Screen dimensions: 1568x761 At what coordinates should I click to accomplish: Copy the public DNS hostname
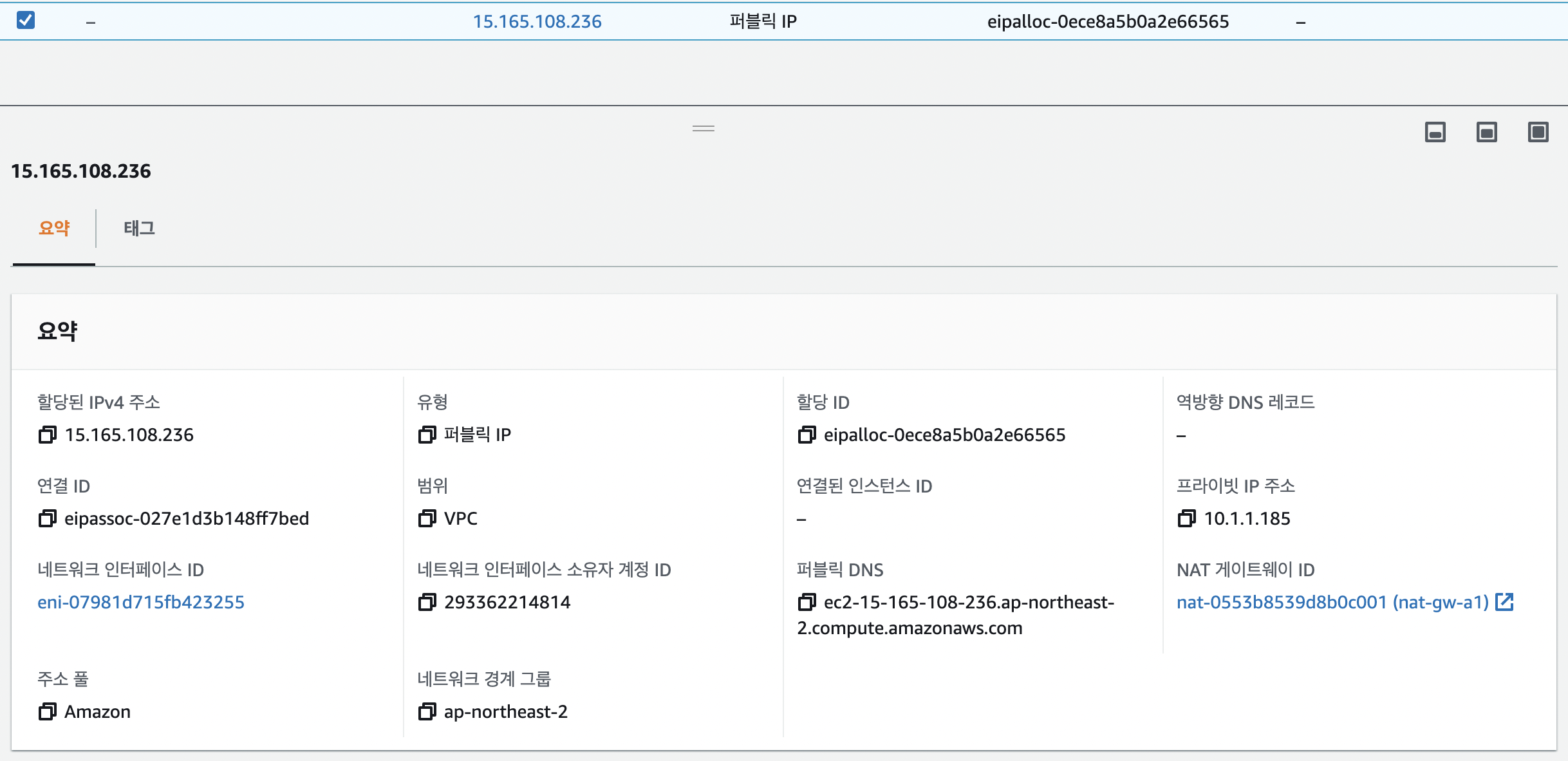click(807, 603)
